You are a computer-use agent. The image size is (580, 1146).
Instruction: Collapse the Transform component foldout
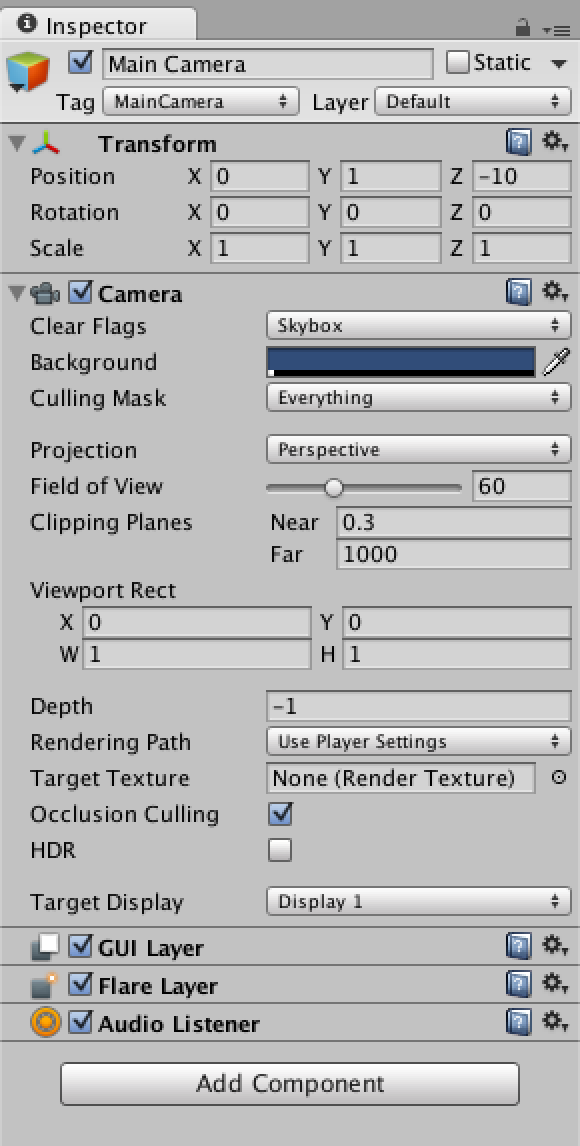point(18,144)
